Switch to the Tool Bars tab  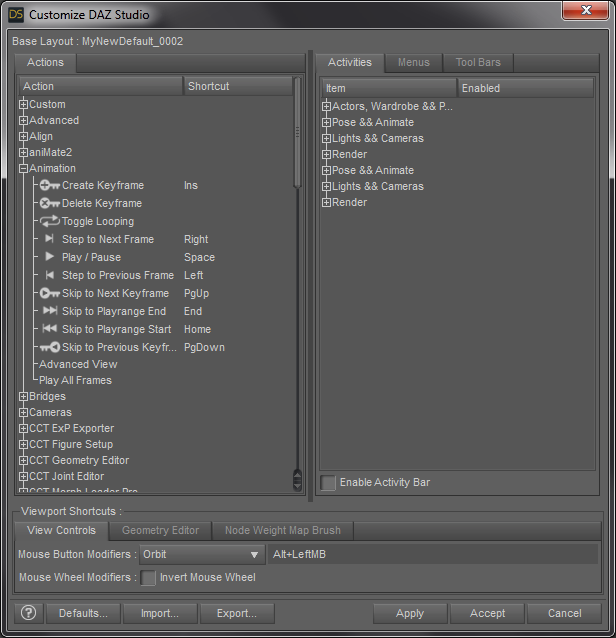pos(478,63)
